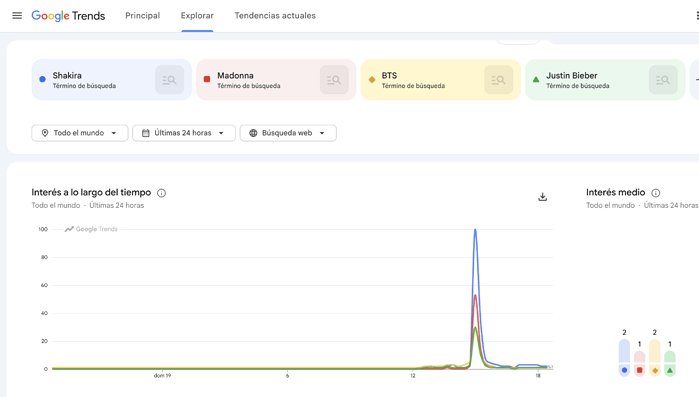This screenshot has height=397, width=699.
Task: Click the dom 19 x-axis label
Action: pyautogui.click(x=162, y=376)
